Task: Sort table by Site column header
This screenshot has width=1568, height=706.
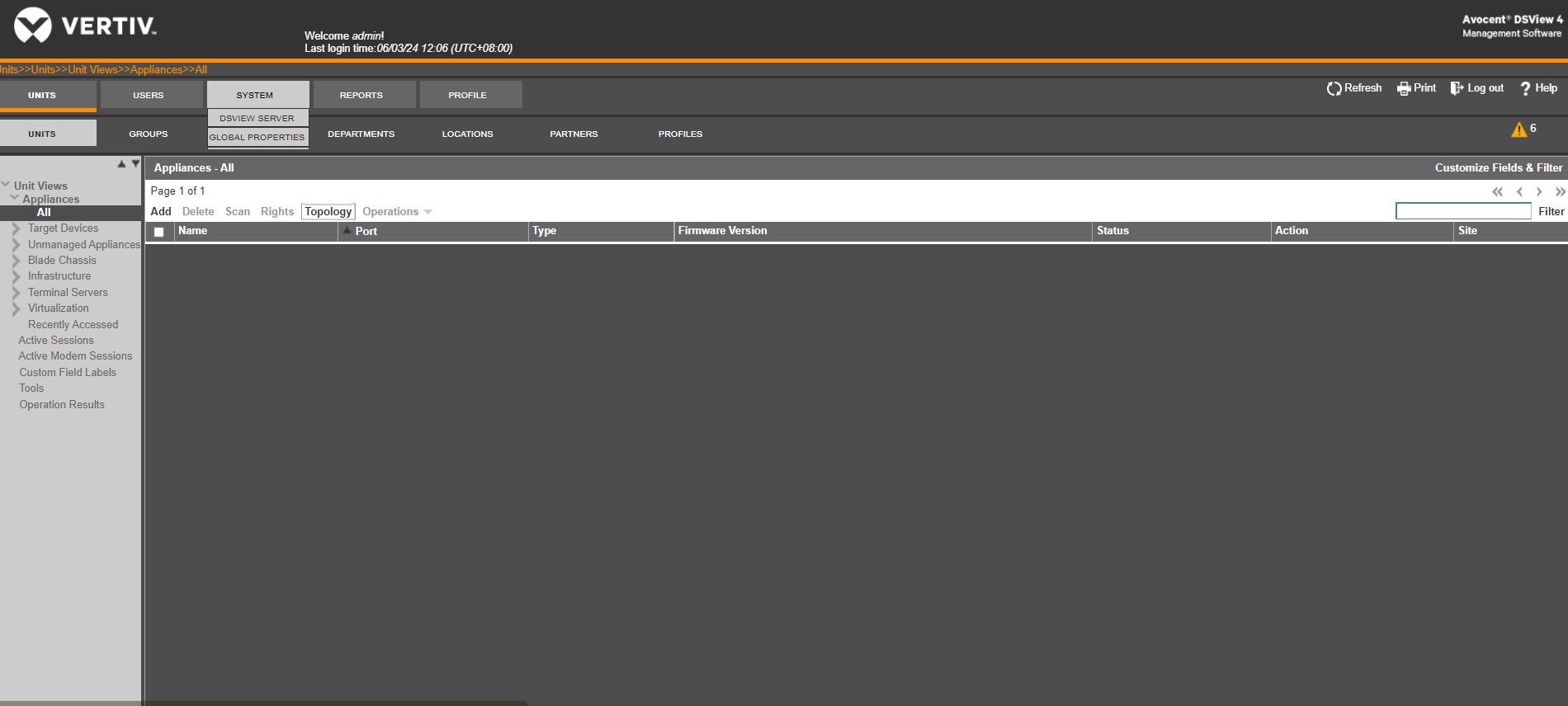Action: point(1467,231)
